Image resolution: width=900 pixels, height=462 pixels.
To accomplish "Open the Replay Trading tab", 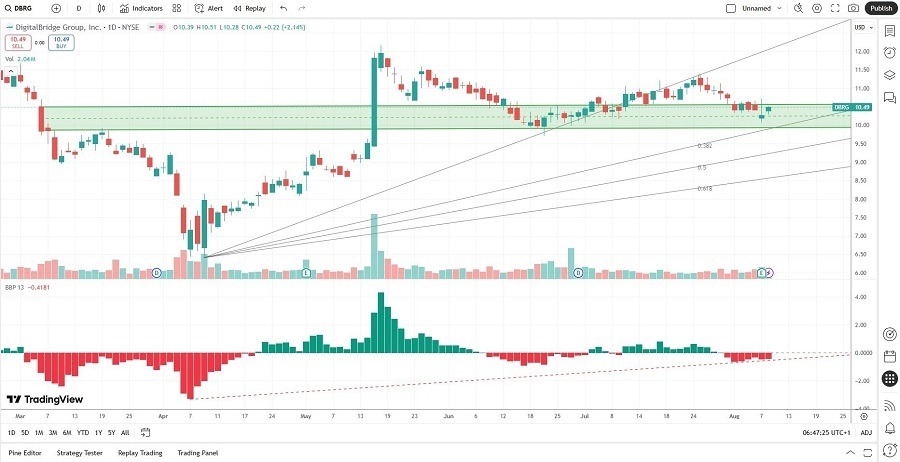I will (x=140, y=453).
